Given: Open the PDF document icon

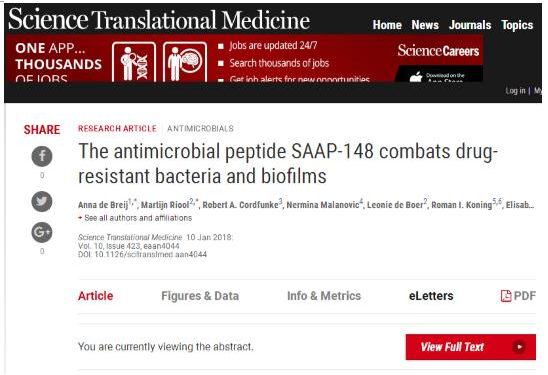Looking at the screenshot, I should coord(506,296).
